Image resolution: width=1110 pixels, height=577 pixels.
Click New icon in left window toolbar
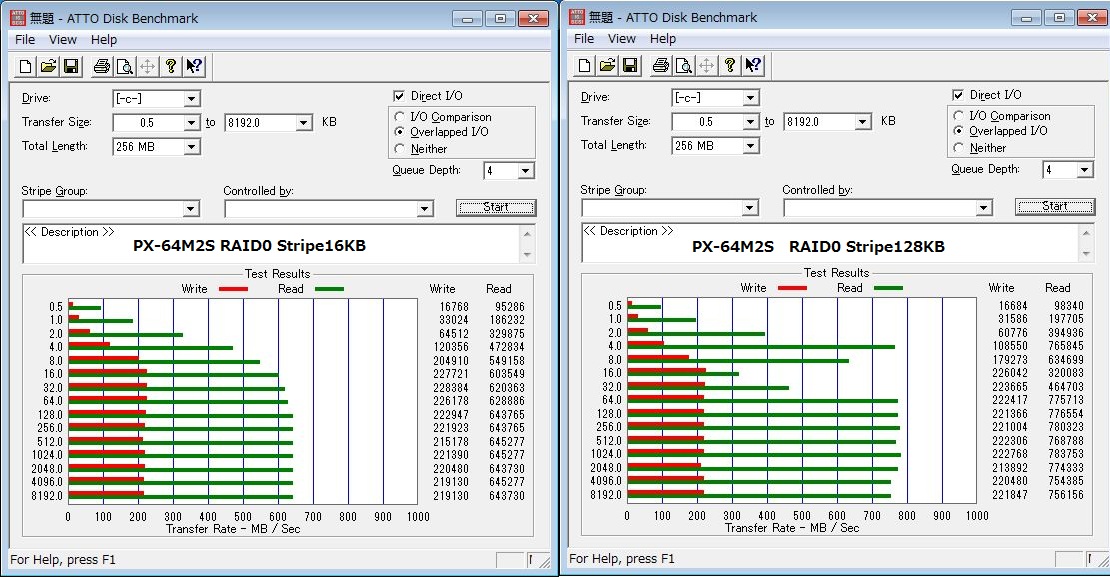click(x=25, y=67)
